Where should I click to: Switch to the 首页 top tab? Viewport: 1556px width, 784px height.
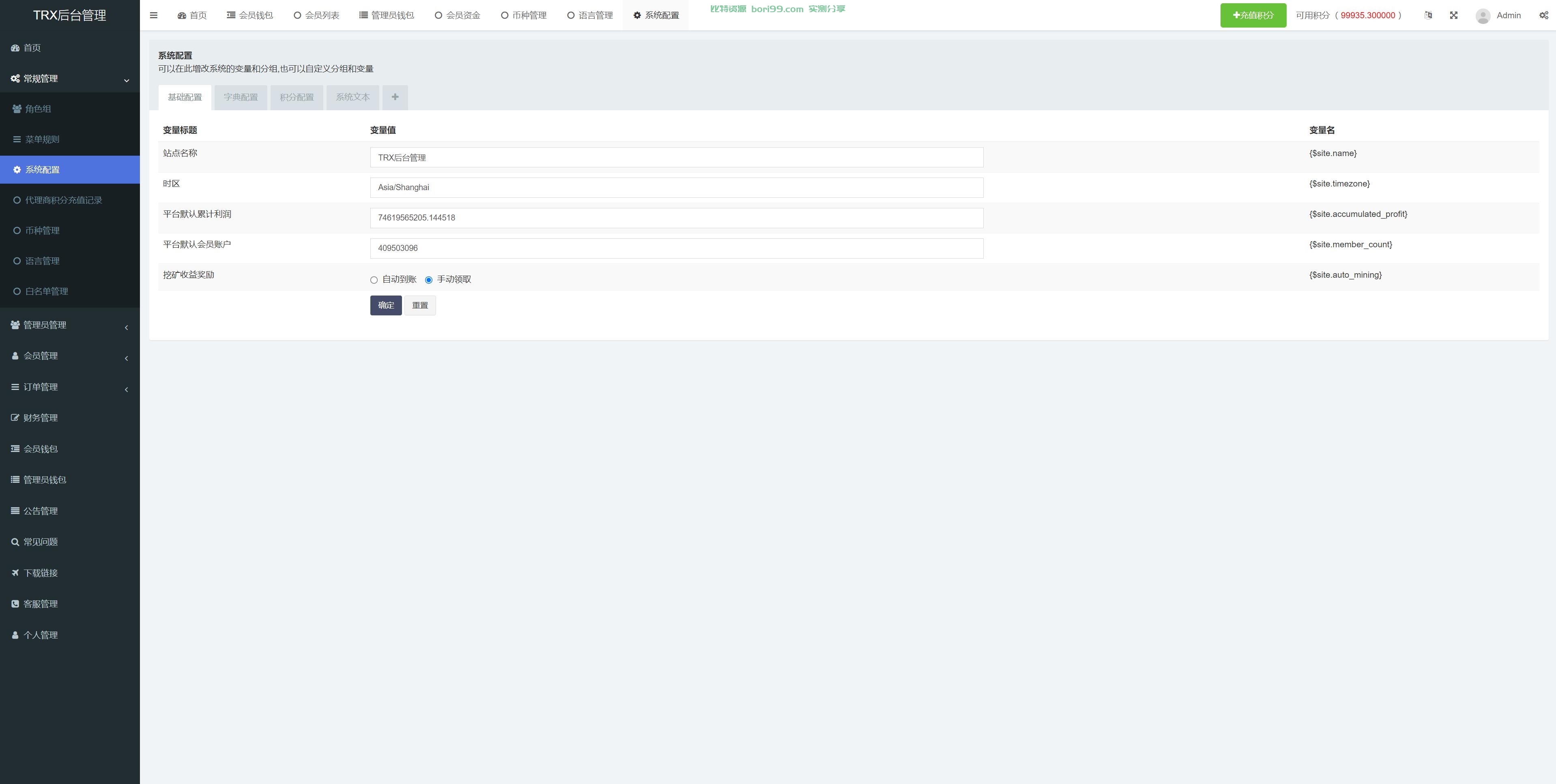click(x=192, y=15)
